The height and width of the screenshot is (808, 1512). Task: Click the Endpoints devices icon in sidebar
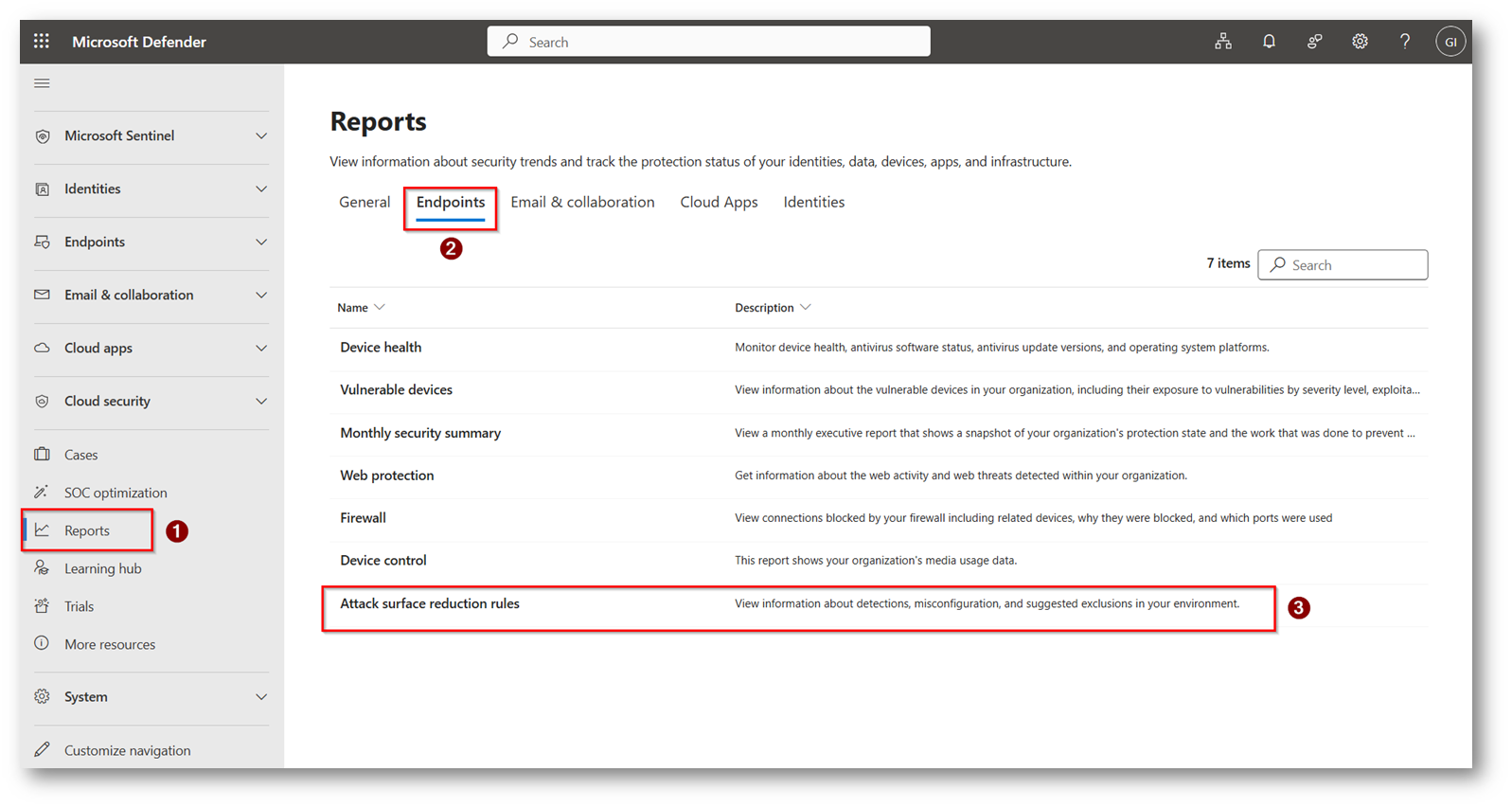coord(42,242)
